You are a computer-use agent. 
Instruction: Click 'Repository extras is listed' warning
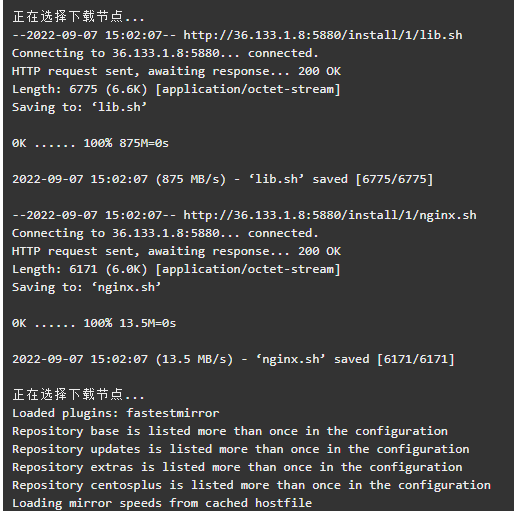point(237,467)
